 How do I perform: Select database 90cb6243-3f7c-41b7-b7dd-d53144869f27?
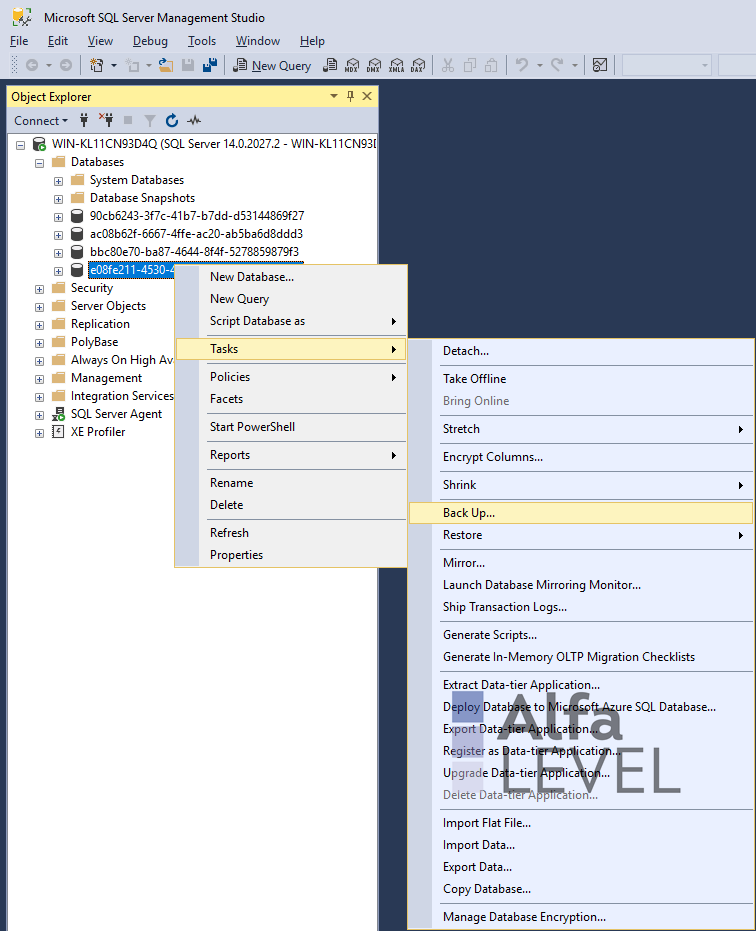click(x=197, y=216)
